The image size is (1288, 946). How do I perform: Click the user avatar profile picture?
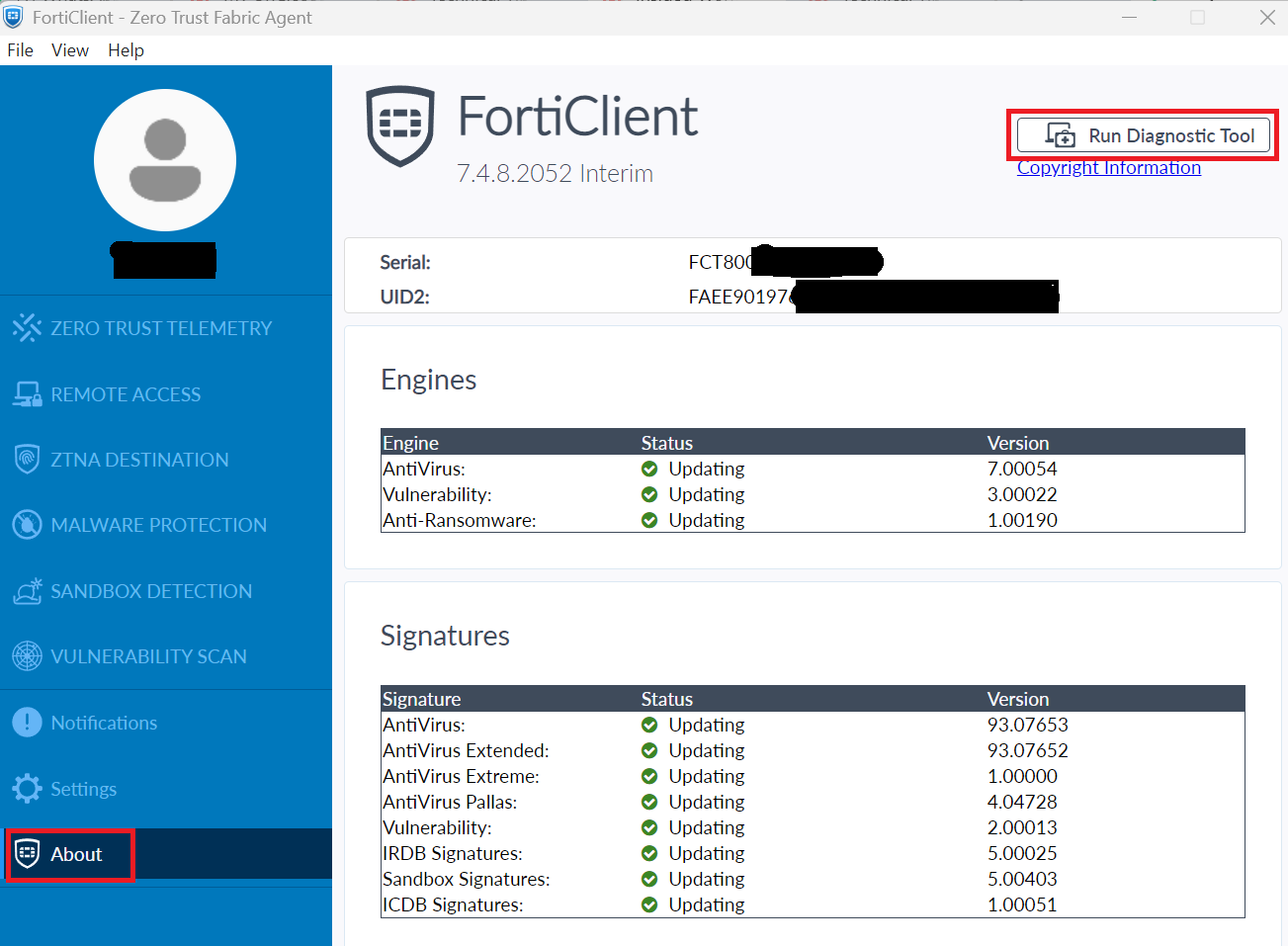point(165,160)
